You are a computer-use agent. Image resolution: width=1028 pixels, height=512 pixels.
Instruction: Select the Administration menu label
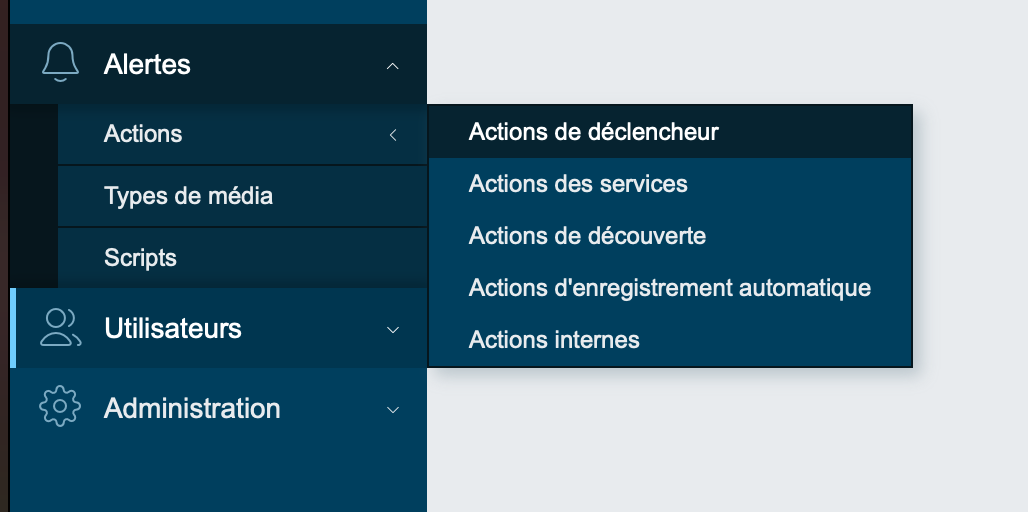click(x=192, y=409)
